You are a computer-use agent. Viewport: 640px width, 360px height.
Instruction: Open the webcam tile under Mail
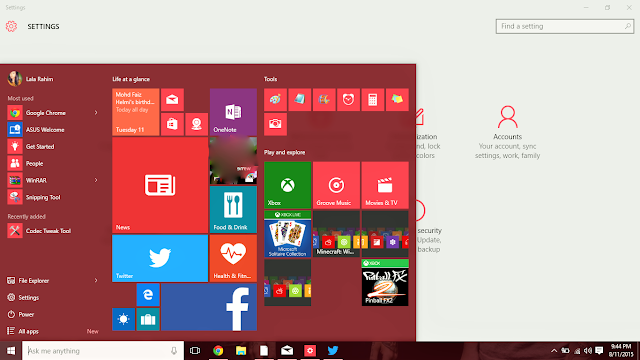click(x=196, y=124)
